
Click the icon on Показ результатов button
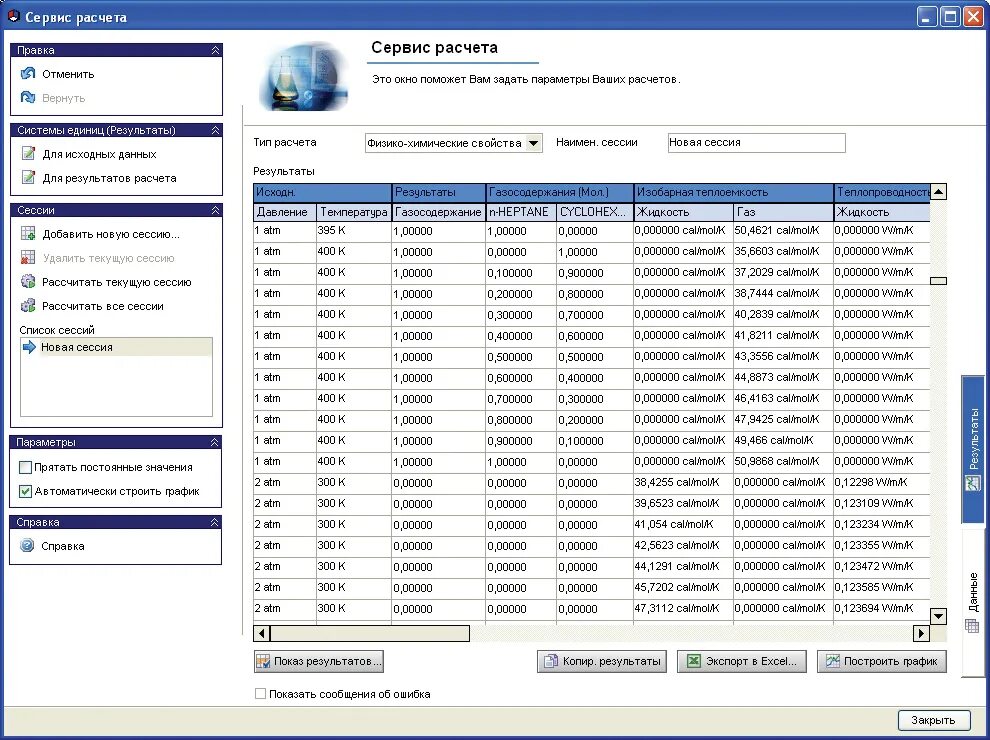pos(263,661)
